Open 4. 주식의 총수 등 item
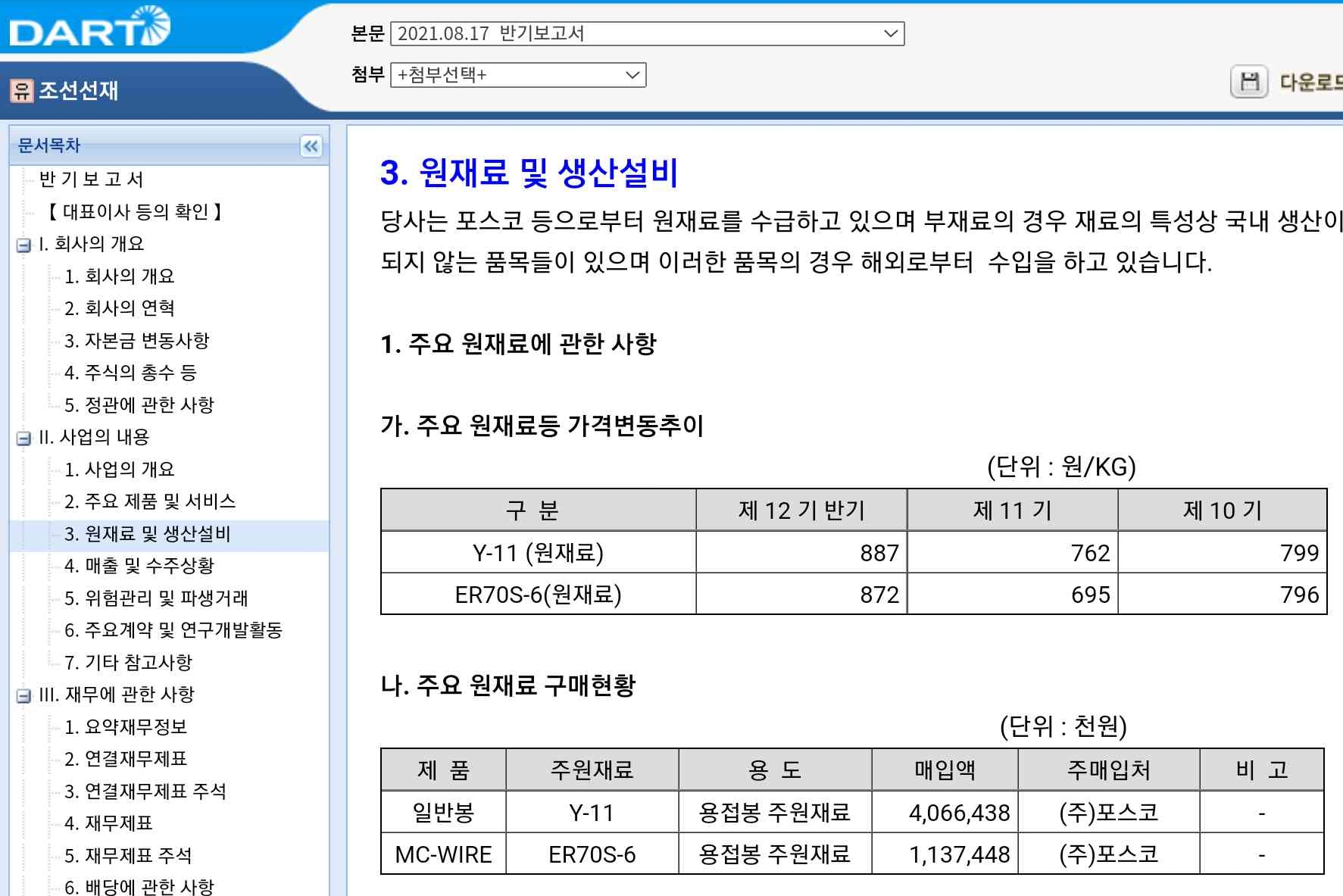1343x896 pixels. 130,373
